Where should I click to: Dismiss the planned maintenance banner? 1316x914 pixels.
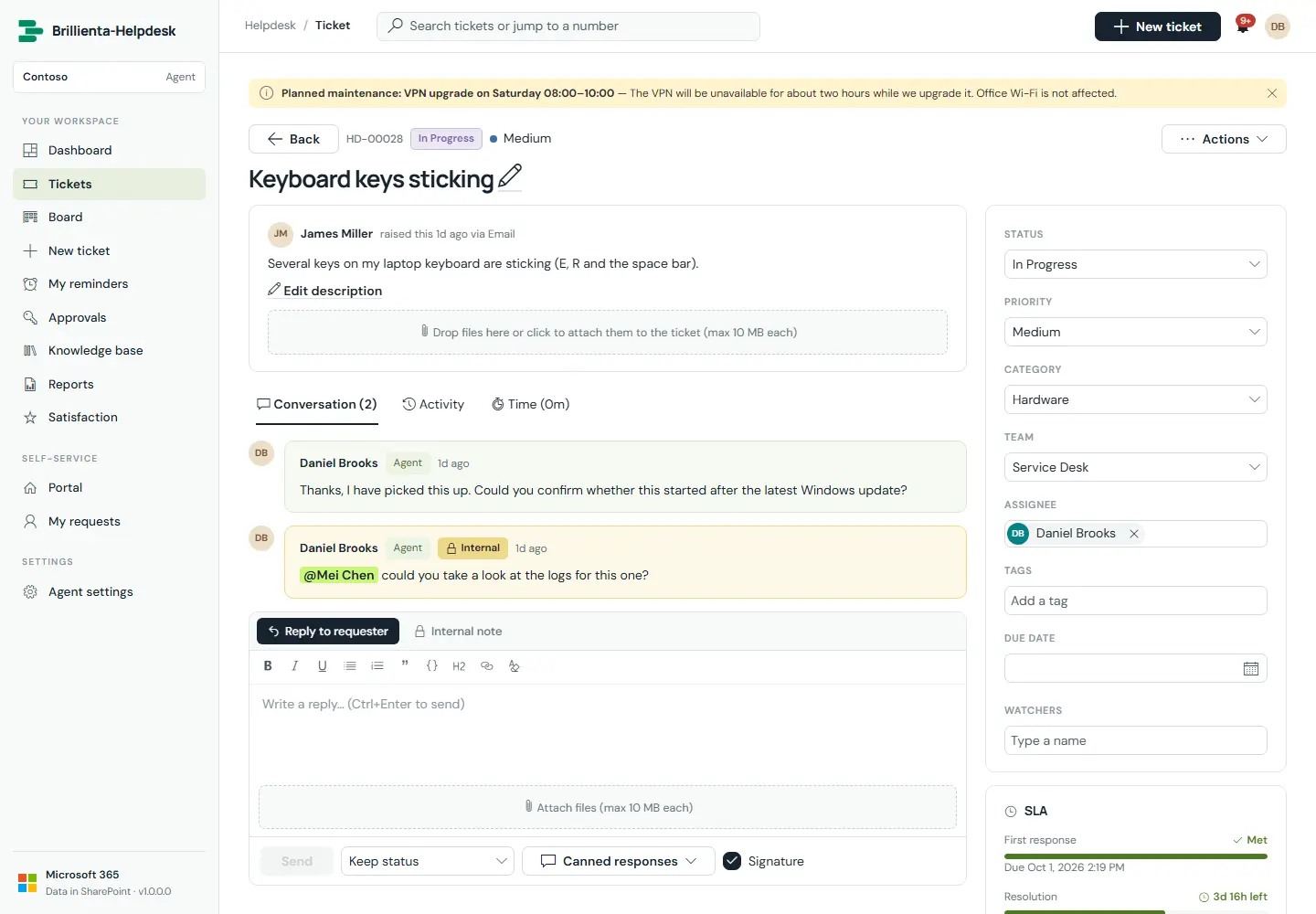(x=1272, y=93)
